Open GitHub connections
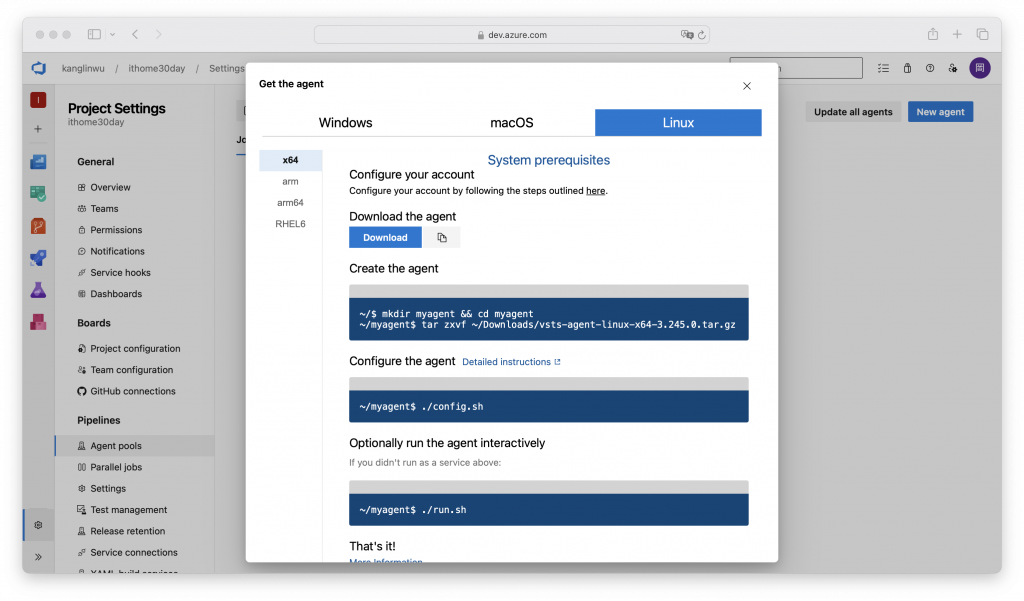The width and height of the screenshot is (1024, 601). 135,391
